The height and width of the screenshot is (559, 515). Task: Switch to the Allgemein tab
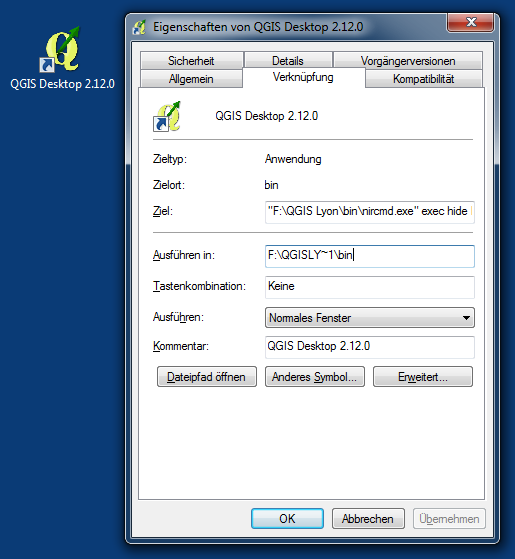(x=191, y=79)
